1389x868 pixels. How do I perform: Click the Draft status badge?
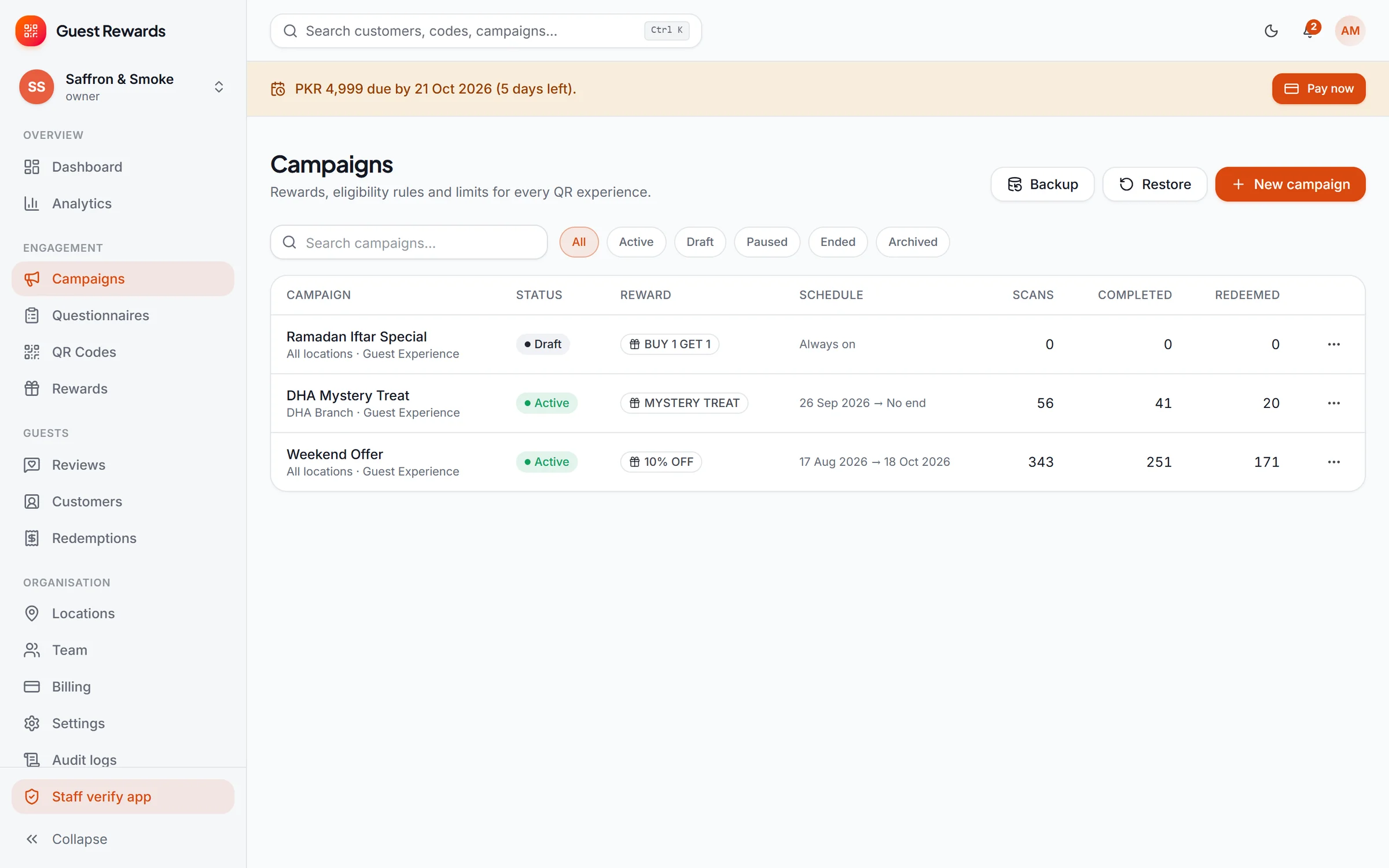pos(542,344)
